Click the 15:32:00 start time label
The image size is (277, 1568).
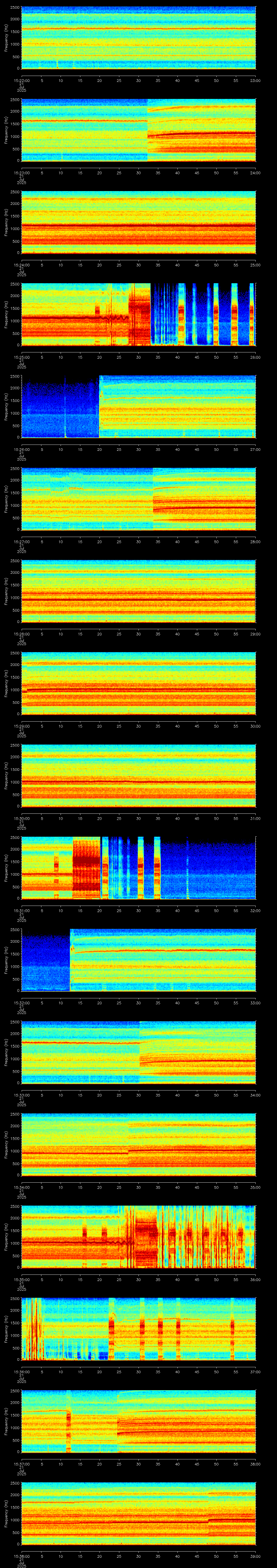[21, 1003]
